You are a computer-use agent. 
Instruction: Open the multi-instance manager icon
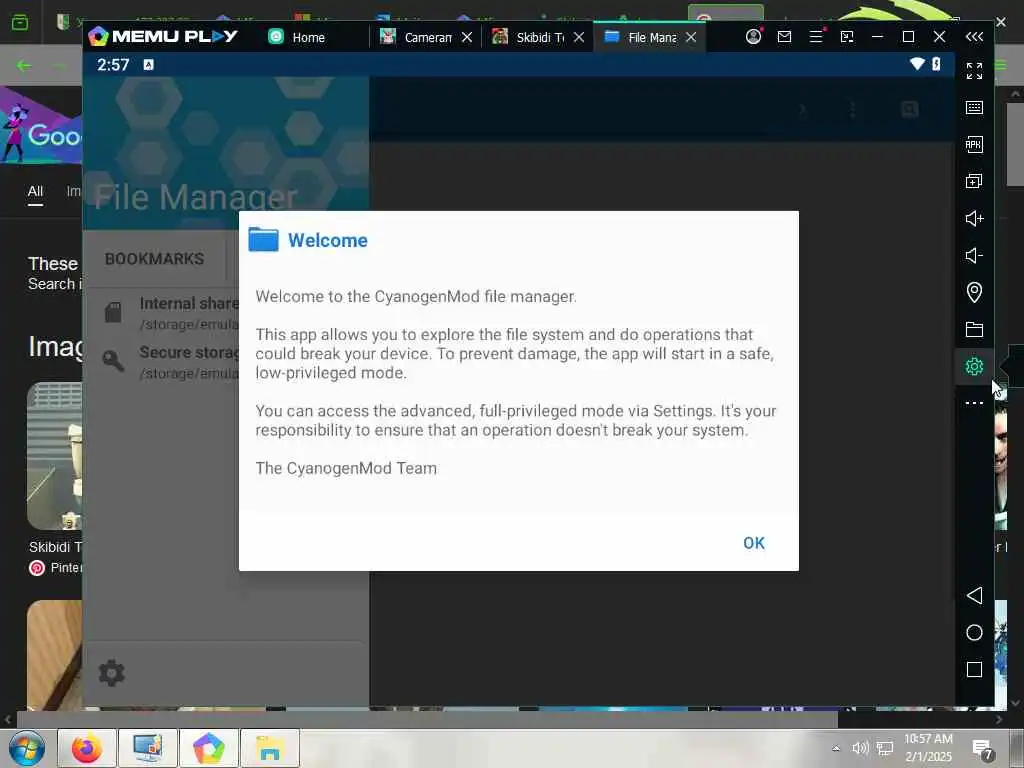click(x=974, y=181)
